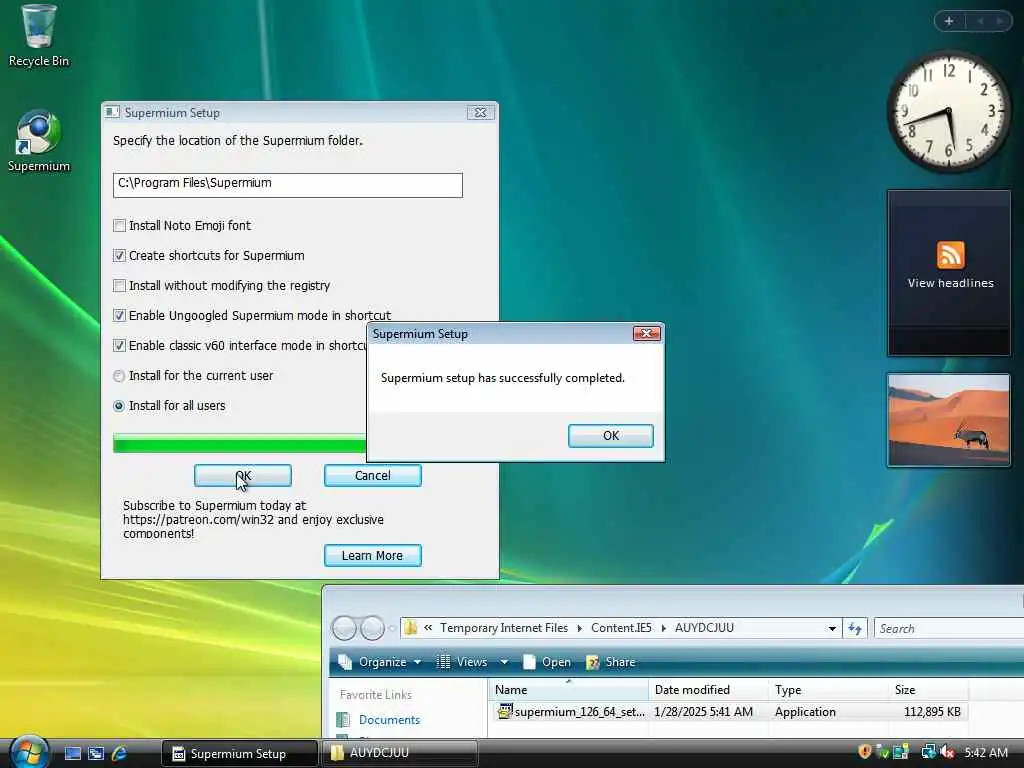Click the Documents folder icon in Favorite Links
The height and width of the screenshot is (768, 1024).
[x=343, y=720]
